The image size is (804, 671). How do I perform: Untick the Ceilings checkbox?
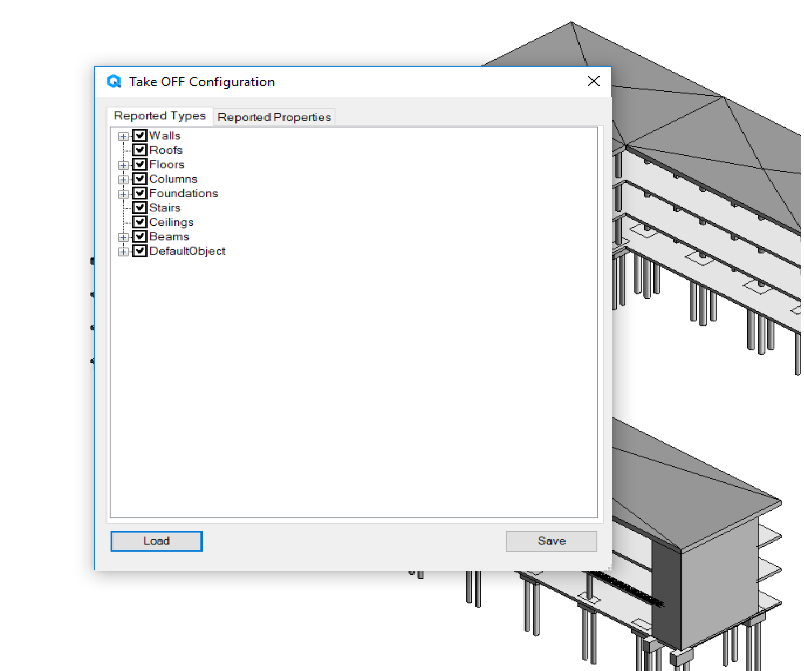[140, 222]
